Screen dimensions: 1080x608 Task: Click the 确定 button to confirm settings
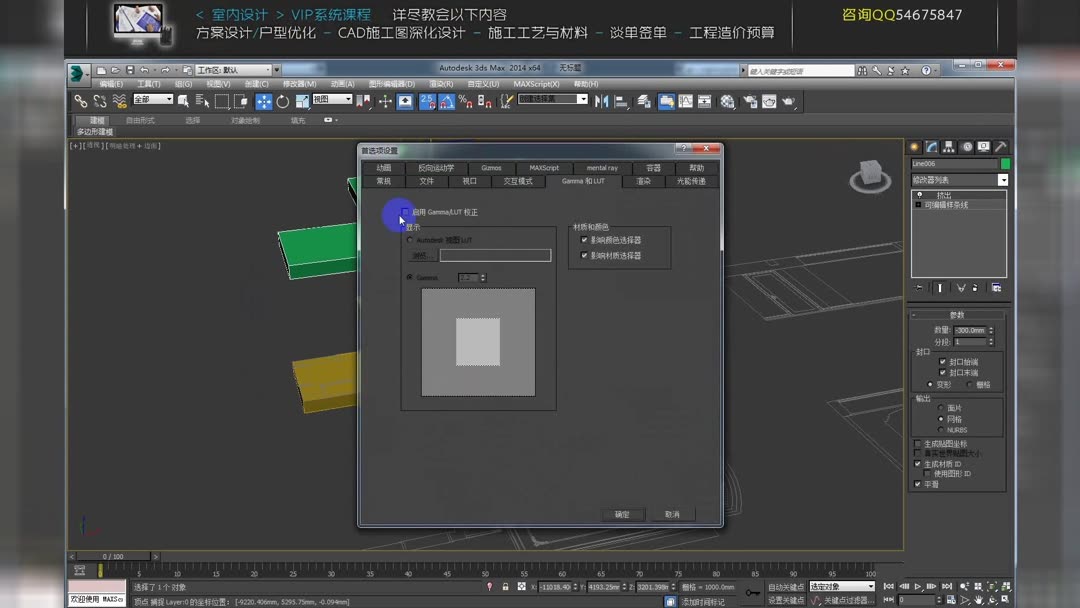[x=622, y=514]
